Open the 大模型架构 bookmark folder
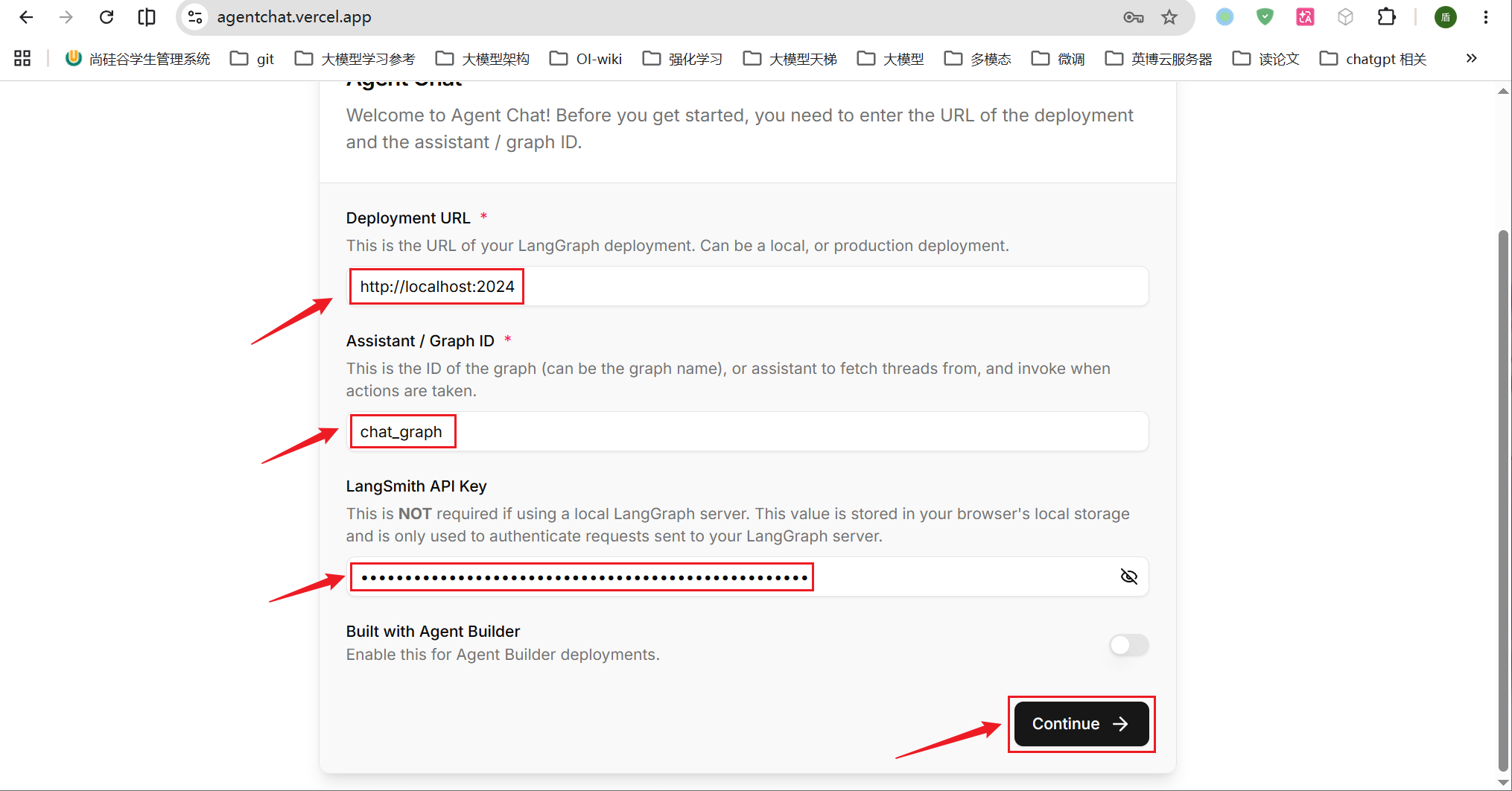Viewport: 1512px width, 791px height. pos(483,59)
